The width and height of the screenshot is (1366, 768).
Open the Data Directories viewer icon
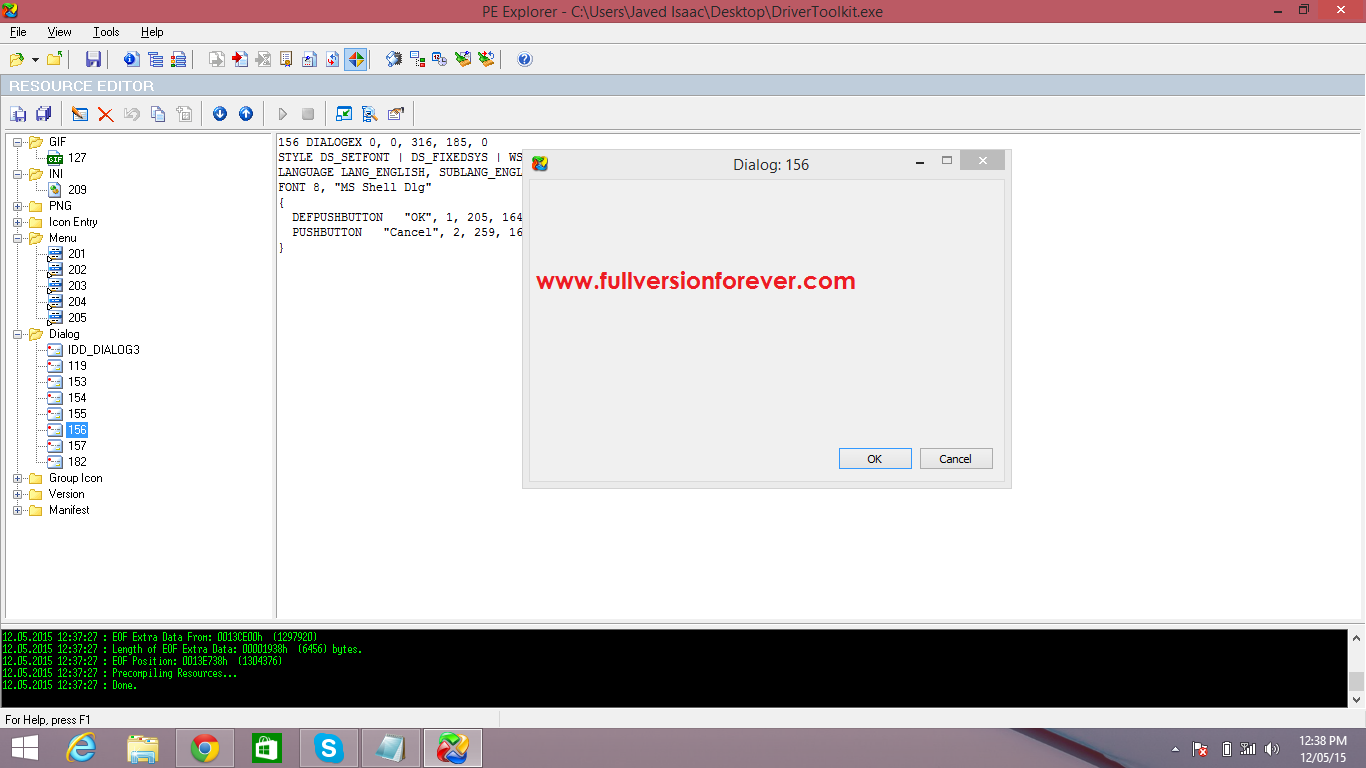(155, 59)
